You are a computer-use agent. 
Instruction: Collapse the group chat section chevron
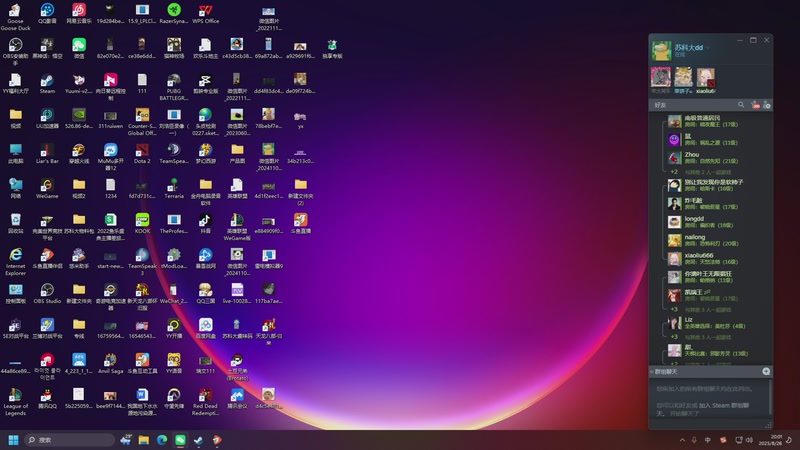[652, 372]
